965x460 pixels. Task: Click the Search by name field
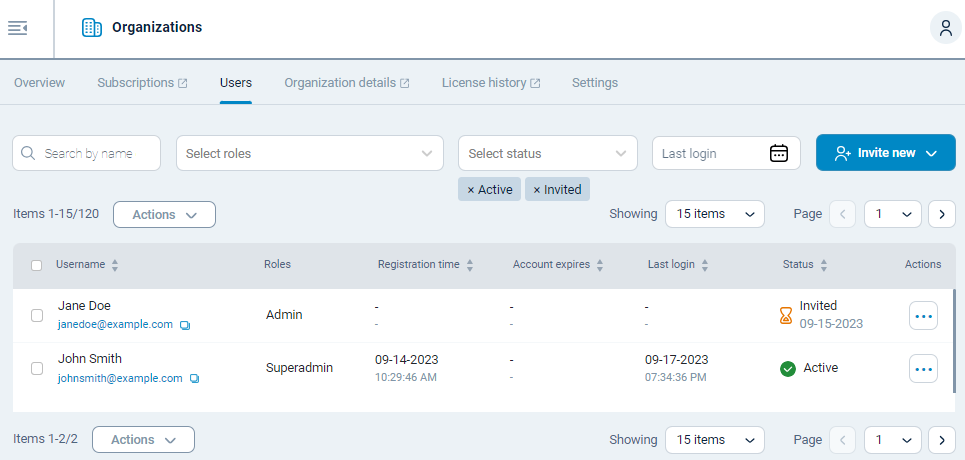(x=87, y=153)
